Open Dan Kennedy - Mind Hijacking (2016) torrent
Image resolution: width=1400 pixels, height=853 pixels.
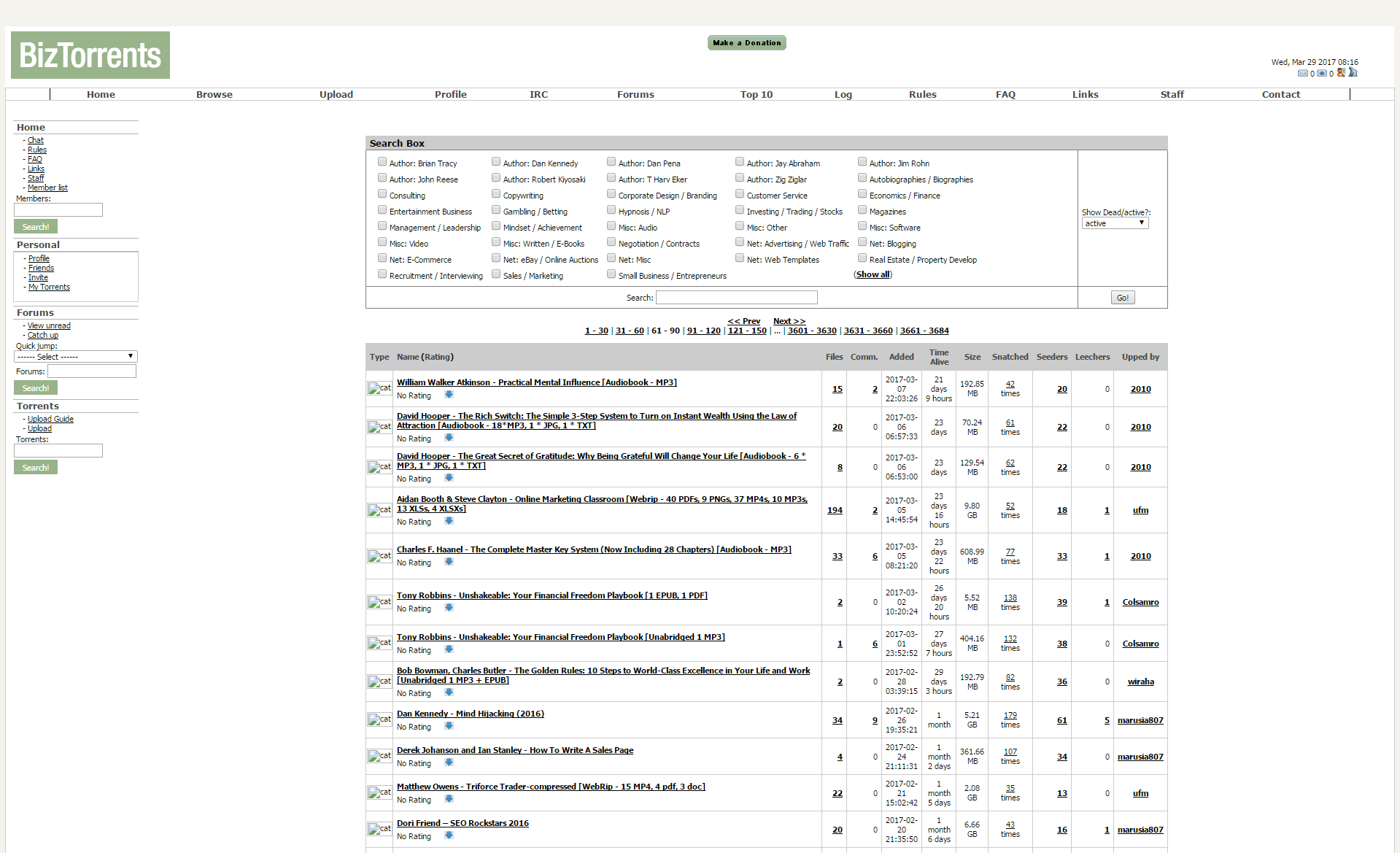pos(471,714)
